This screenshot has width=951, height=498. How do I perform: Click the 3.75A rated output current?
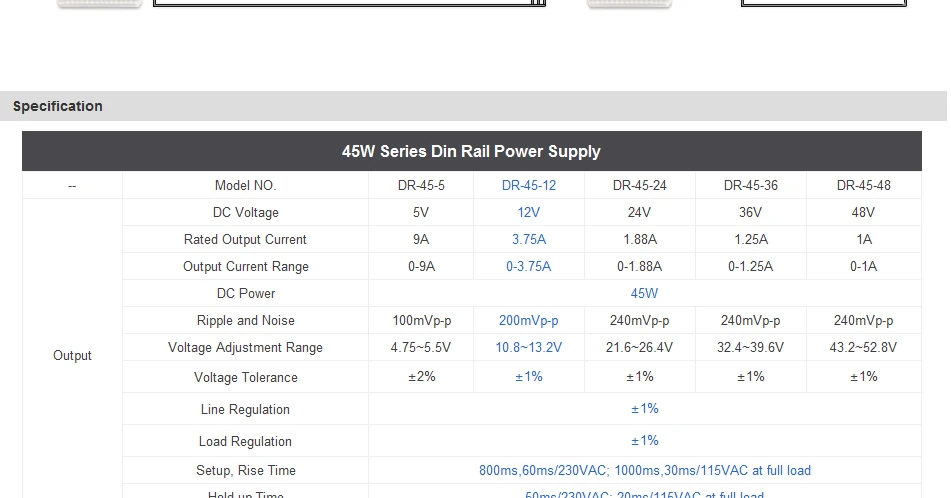[x=528, y=240]
